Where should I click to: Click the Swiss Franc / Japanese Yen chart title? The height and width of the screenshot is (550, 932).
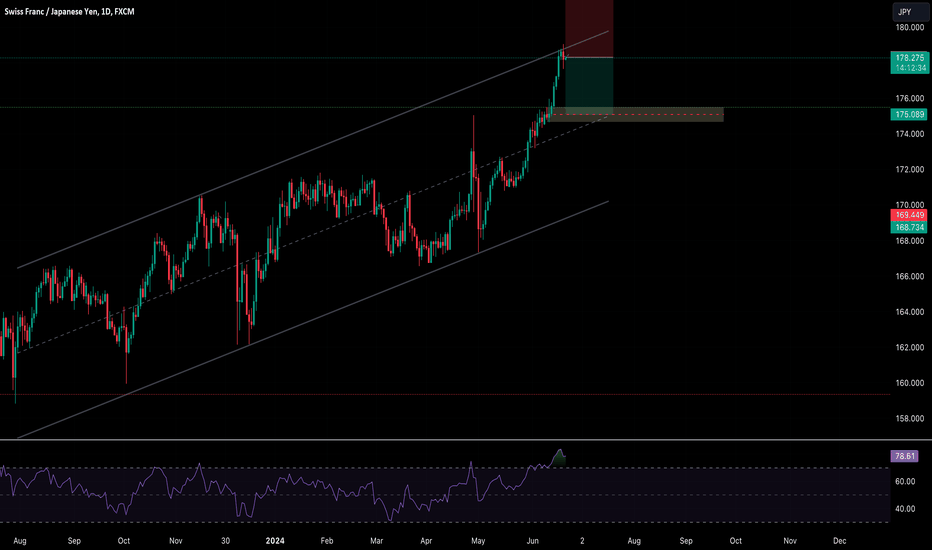pos(69,11)
